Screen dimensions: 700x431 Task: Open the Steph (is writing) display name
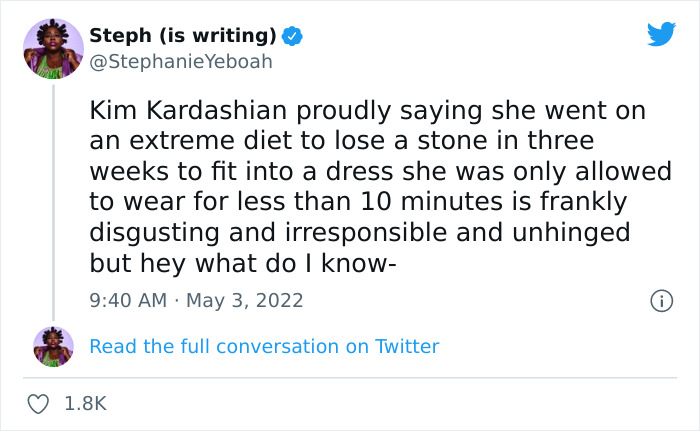click(x=183, y=36)
